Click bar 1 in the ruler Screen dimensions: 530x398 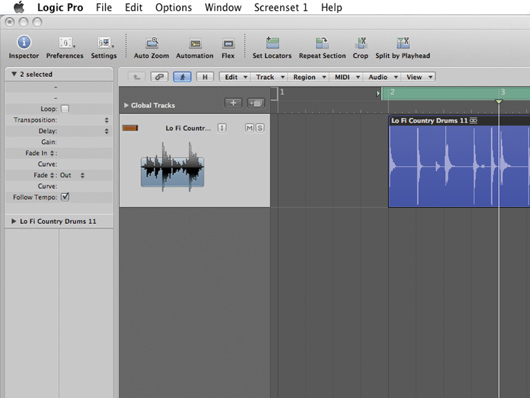click(282, 92)
